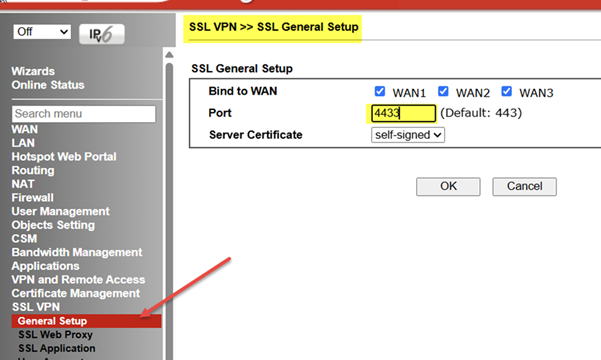Expand the Firewall menu

(33, 197)
